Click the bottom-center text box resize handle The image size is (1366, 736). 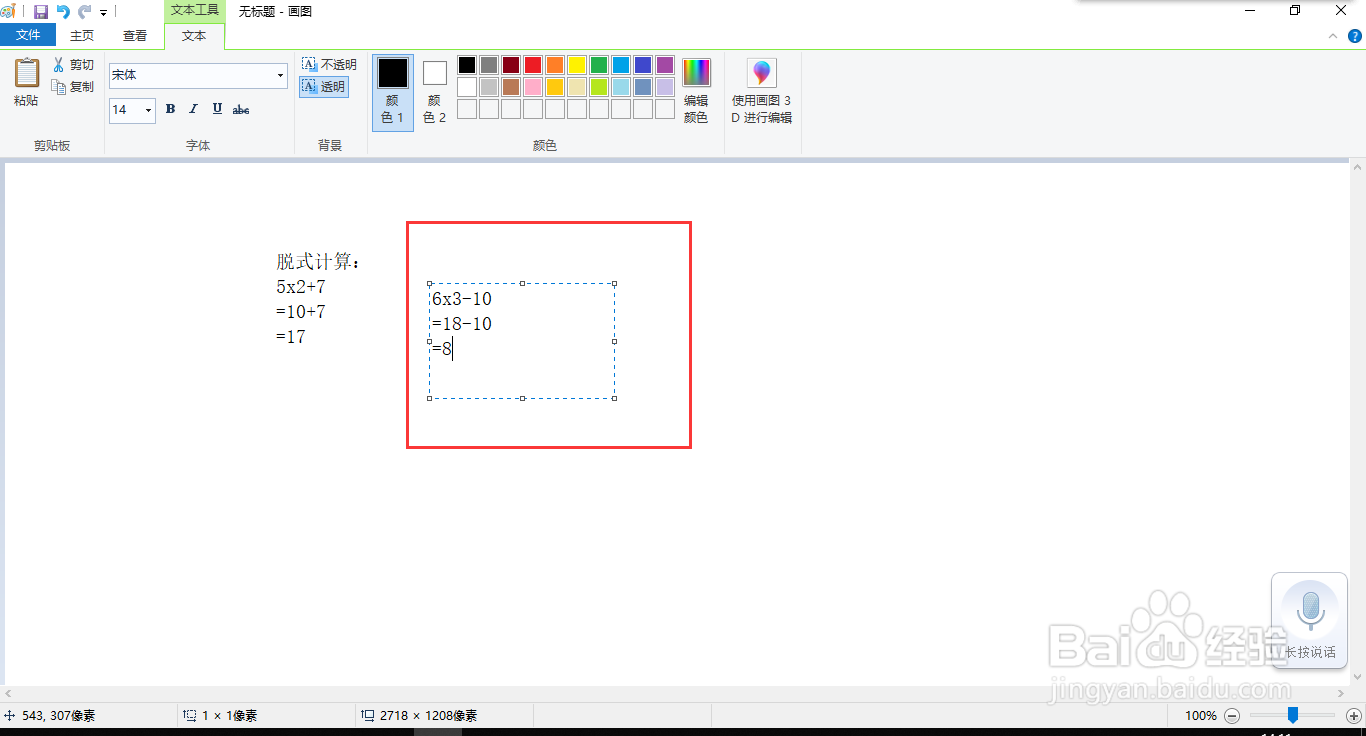[522, 398]
